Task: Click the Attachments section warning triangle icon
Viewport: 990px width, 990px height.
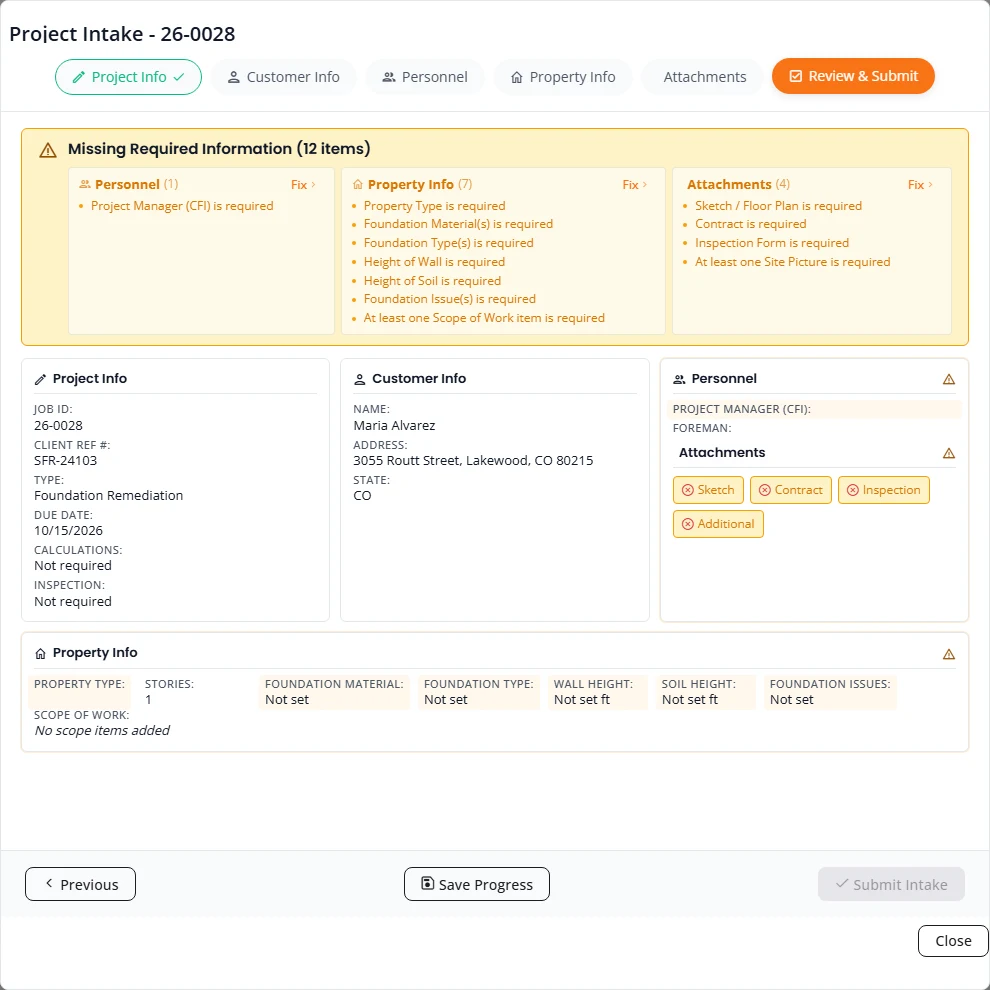Action: [x=948, y=453]
